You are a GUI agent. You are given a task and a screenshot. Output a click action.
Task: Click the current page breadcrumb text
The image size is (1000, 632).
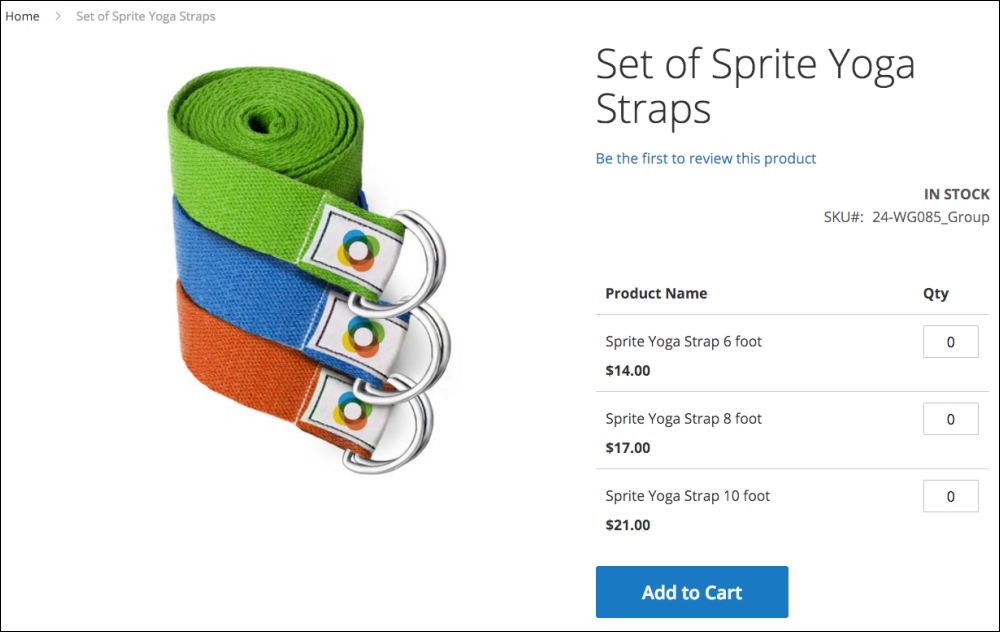pyautogui.click(x=145, y=16)
